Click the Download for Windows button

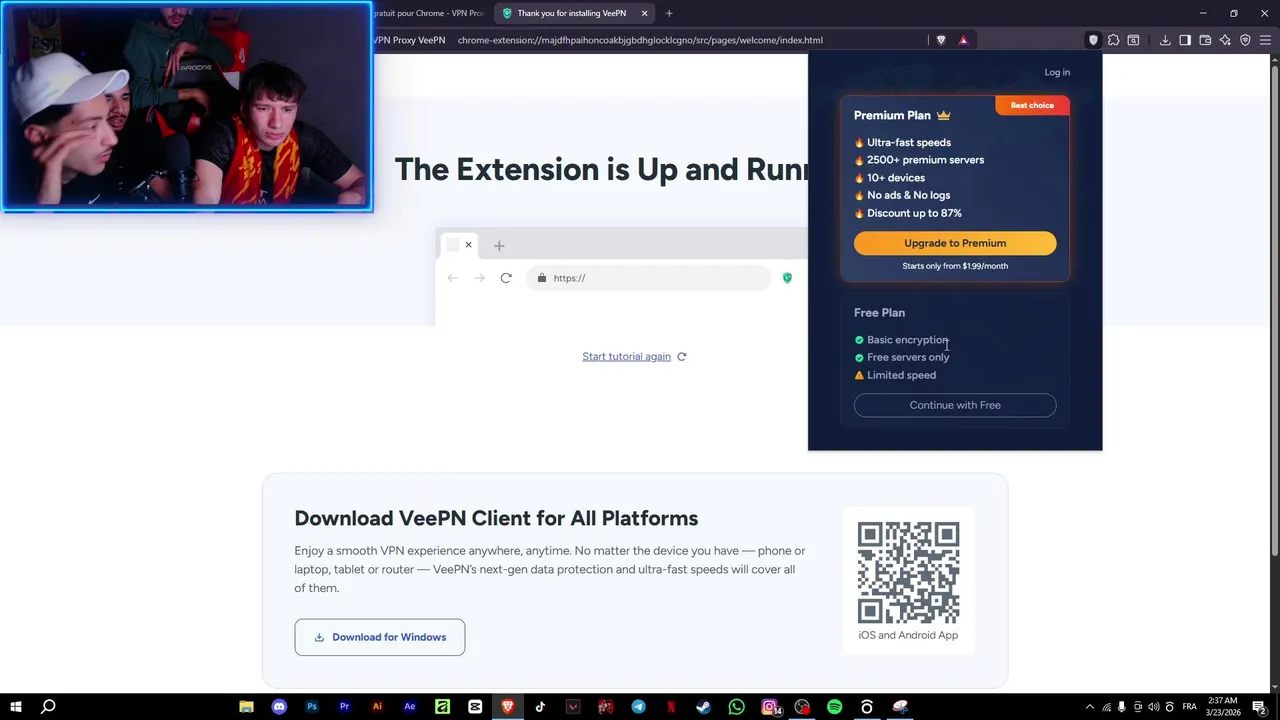coord(380,637)
